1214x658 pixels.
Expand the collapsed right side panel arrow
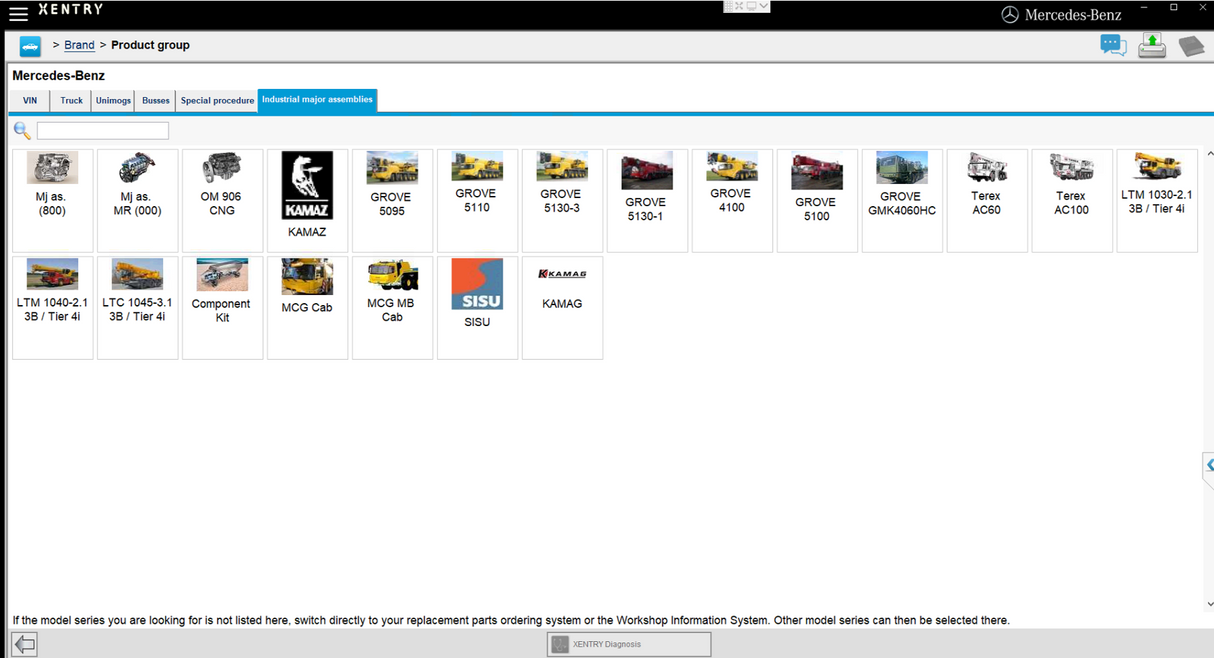tap(1208, 465)
